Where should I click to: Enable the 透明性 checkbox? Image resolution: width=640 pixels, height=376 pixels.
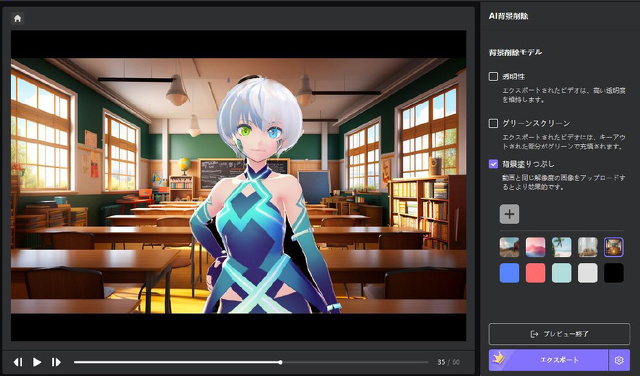coord(493,76)
